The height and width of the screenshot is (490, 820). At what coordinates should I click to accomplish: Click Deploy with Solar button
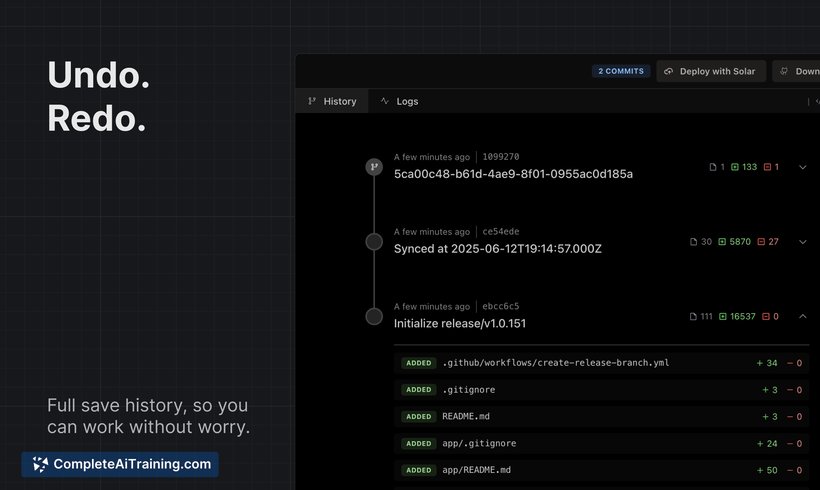point(711,71)
